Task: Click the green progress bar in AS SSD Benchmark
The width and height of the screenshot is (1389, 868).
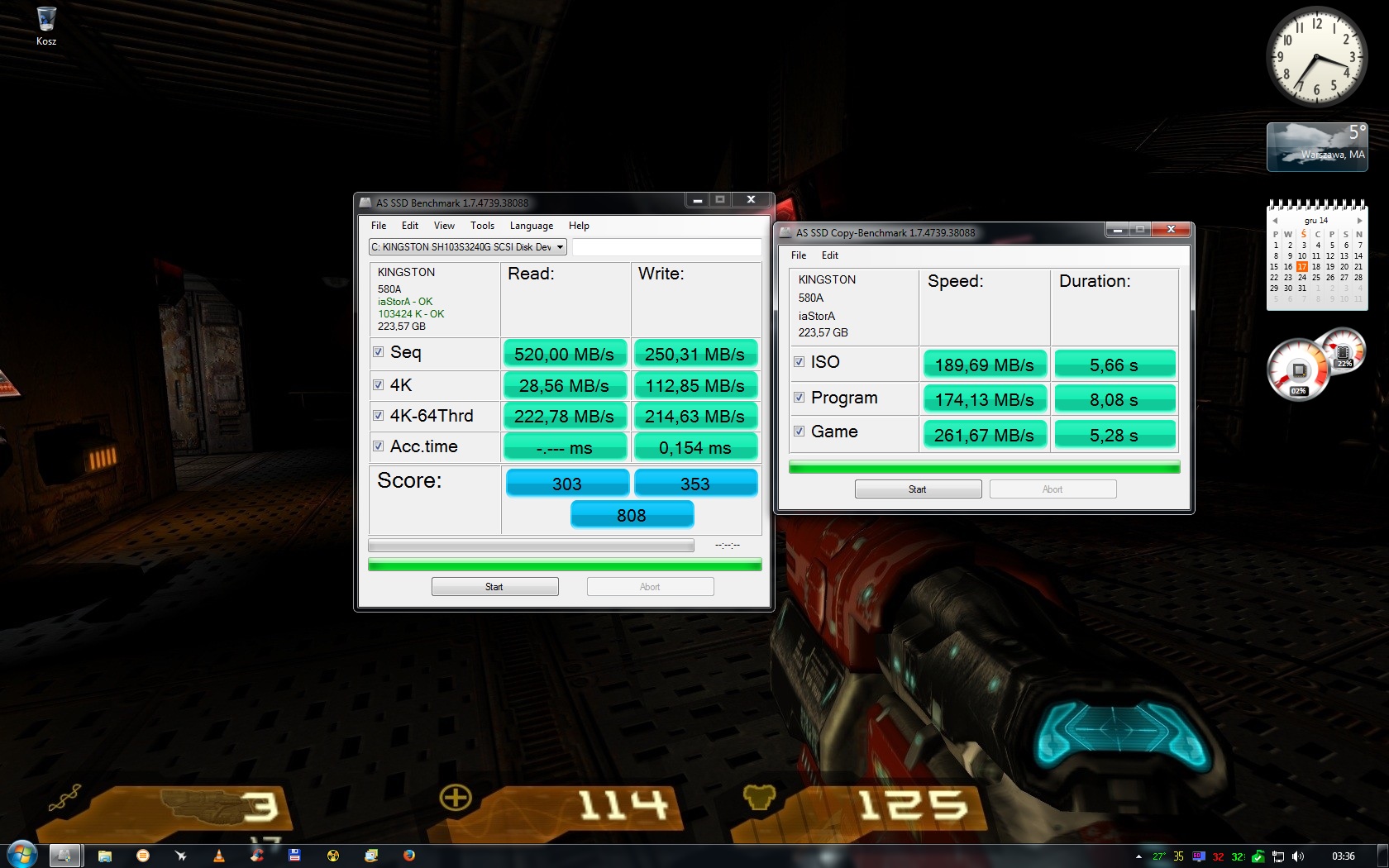Action: [x=565, y=565]
